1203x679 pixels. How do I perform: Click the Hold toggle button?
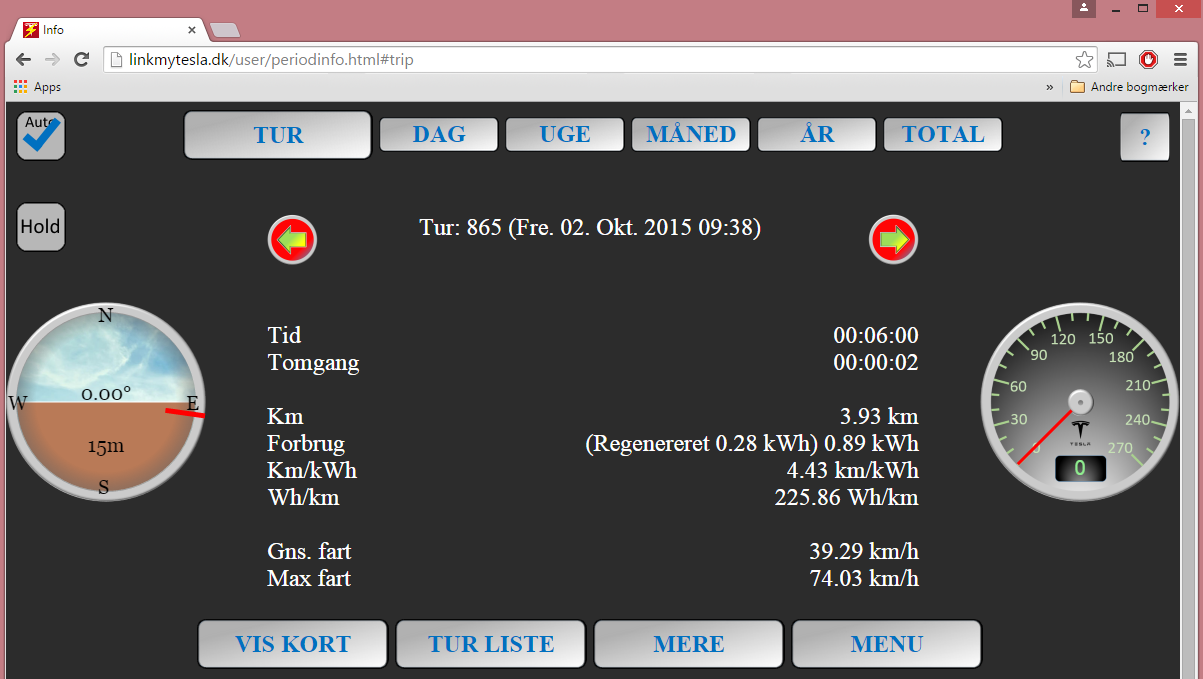(x=41, y=227)
